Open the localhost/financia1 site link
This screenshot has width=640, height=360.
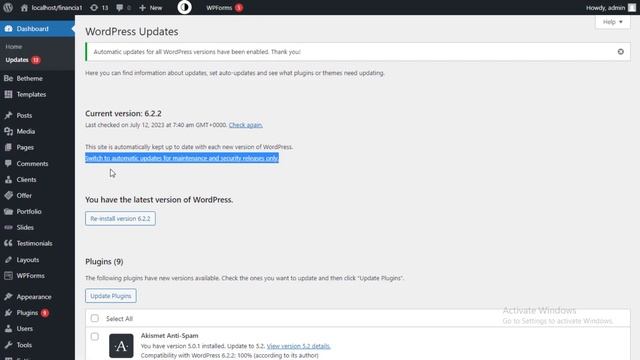pos(57,8)
